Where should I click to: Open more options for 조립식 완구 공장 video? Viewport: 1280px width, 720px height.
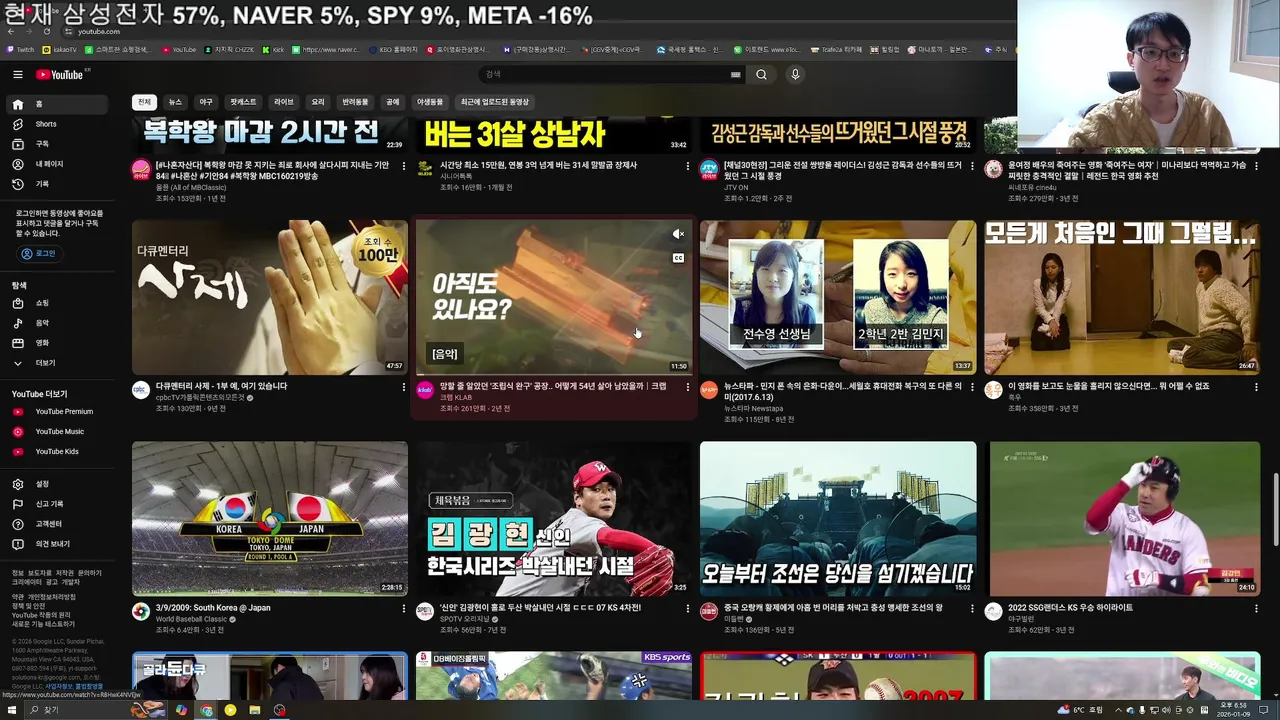(687, 387)
